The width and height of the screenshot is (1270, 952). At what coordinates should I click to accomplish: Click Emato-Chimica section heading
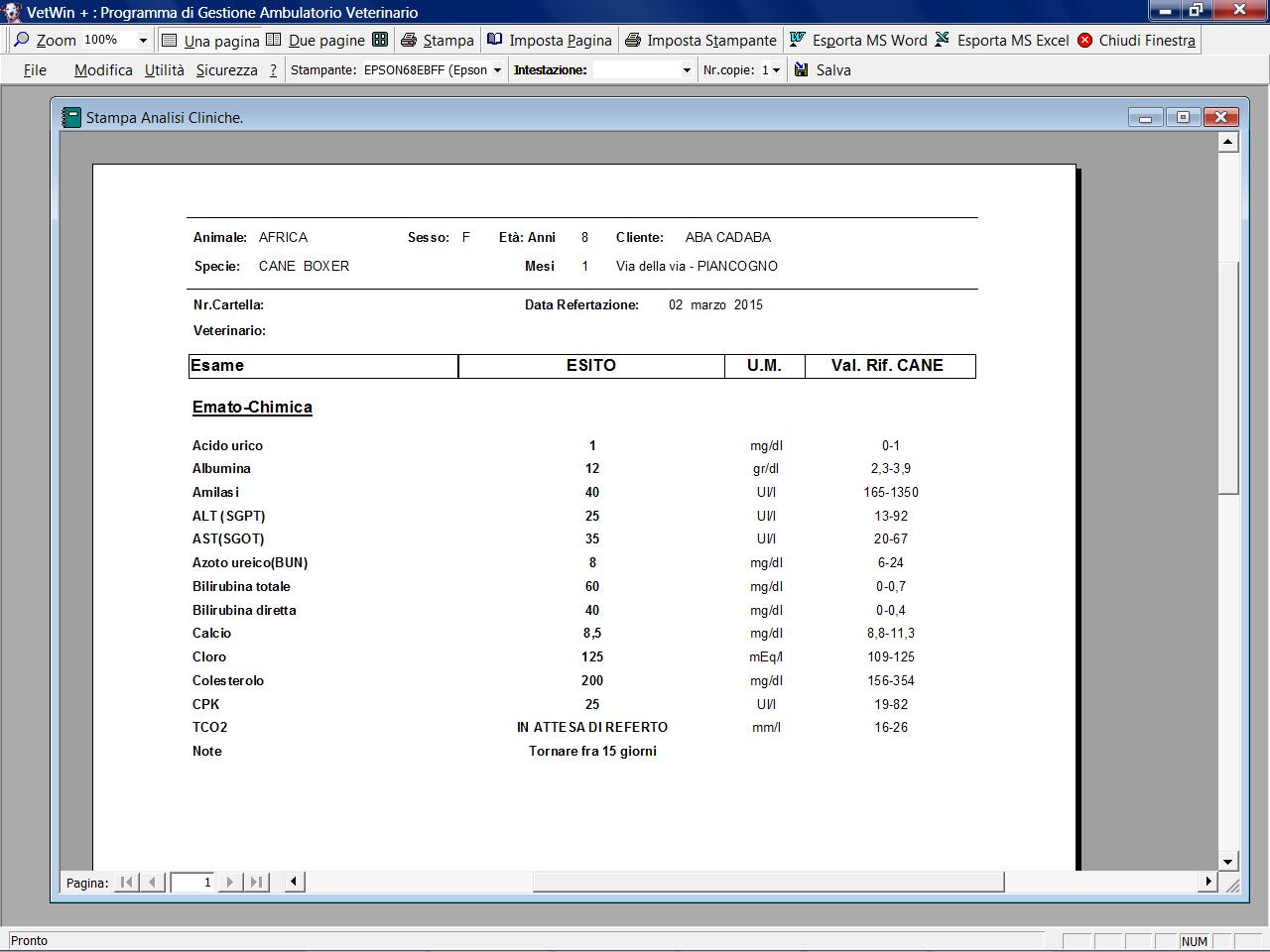[252, 407]
